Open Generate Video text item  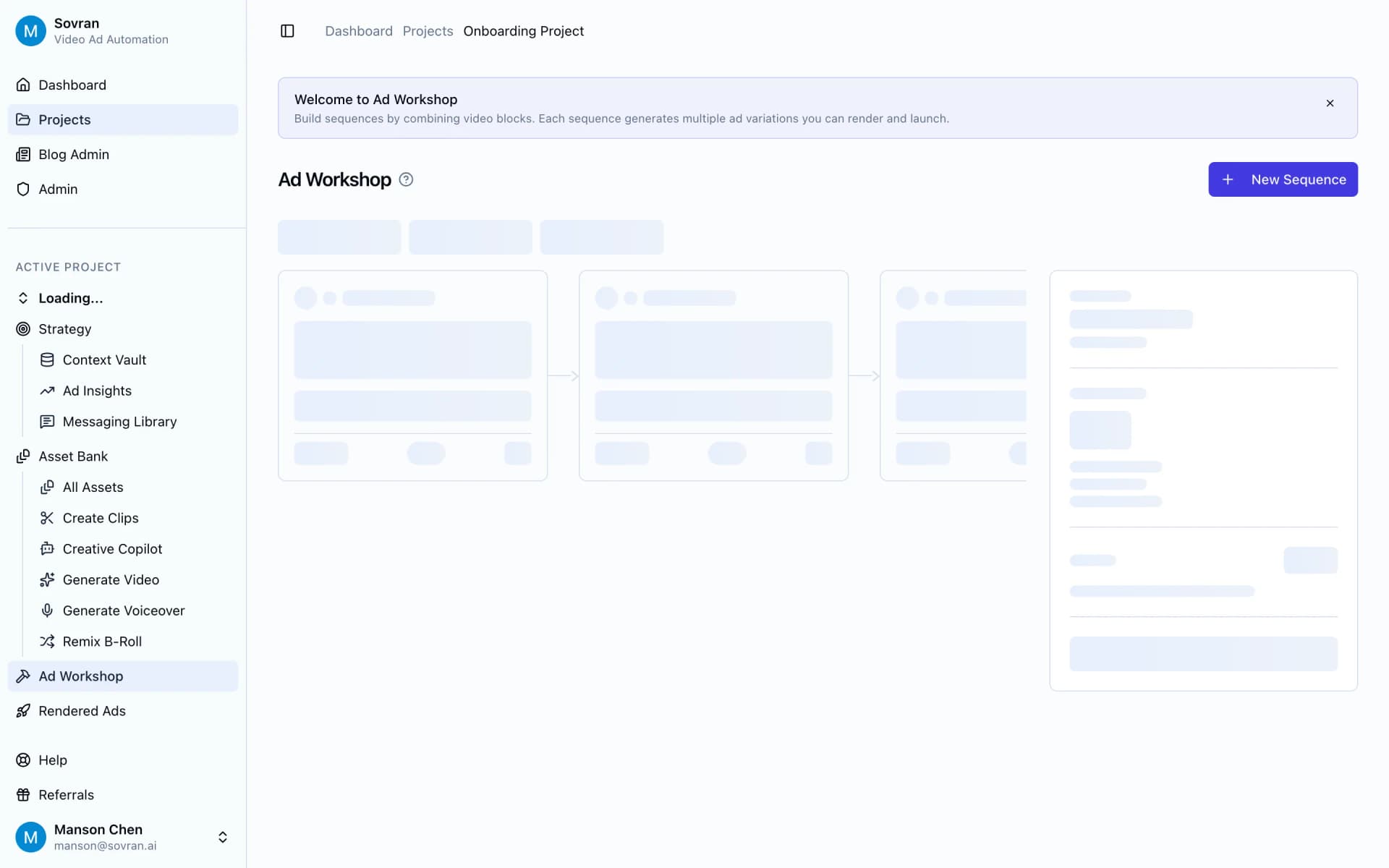coord(111,579)
